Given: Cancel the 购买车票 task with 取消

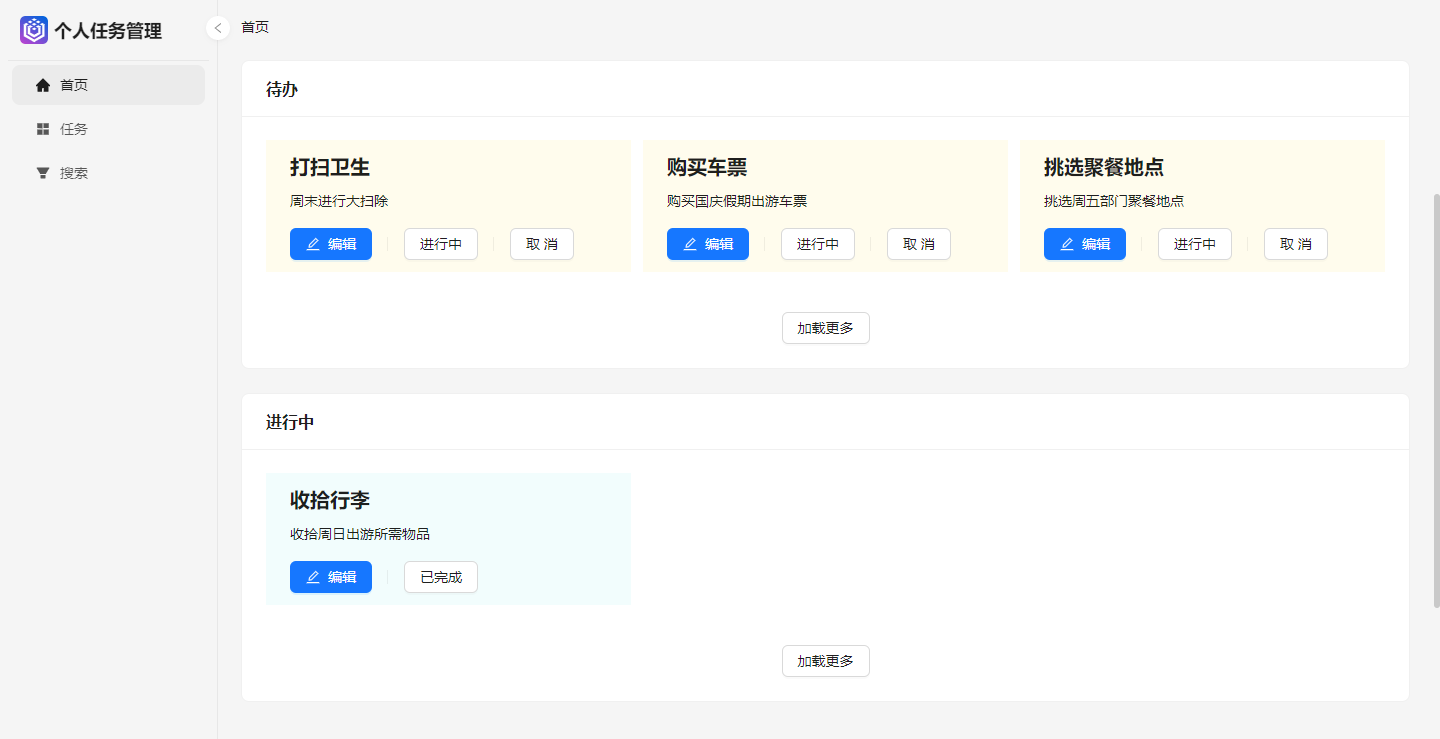Looking at the screenshot, I should pyautogui.click(x=918, y=243).
